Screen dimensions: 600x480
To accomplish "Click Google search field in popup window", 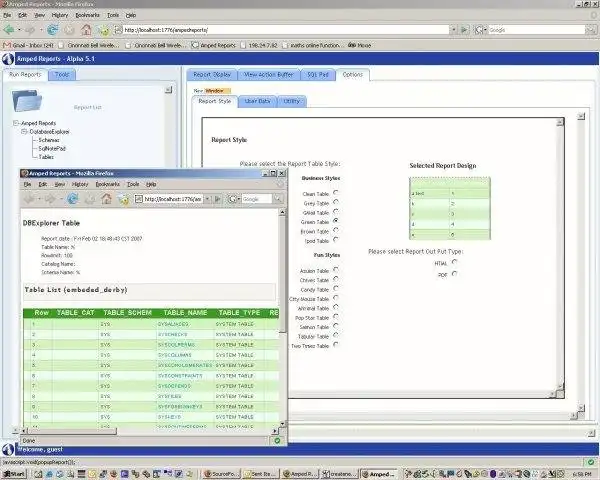I will (x=256, y=199).
